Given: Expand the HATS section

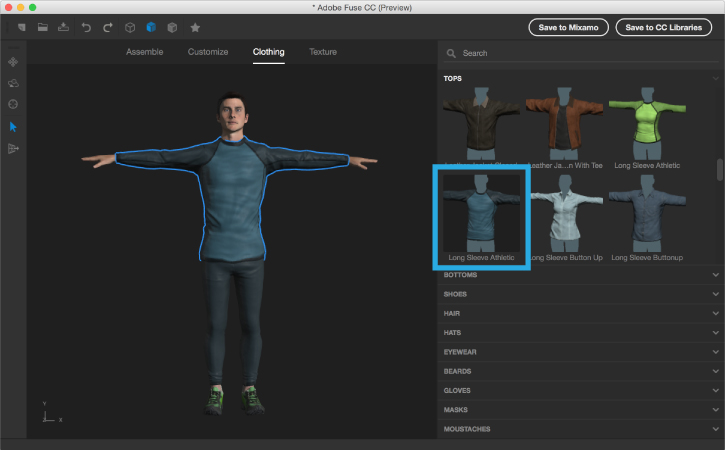Looking at the screenshot, I should [x=581, y=333].
